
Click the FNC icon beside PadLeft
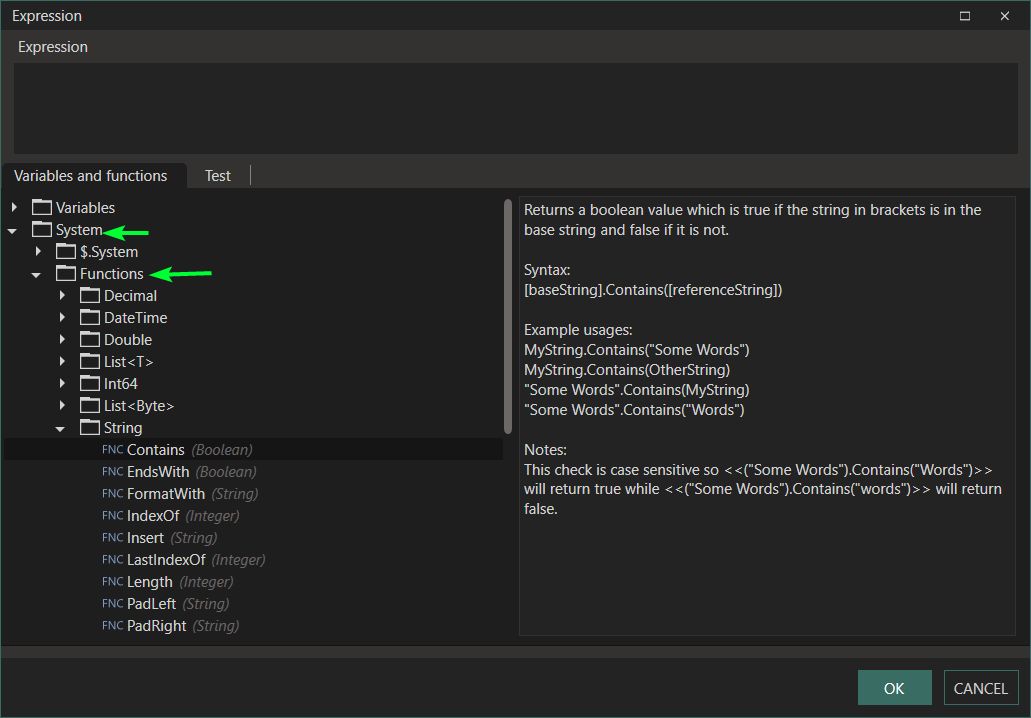coord(112,604)
